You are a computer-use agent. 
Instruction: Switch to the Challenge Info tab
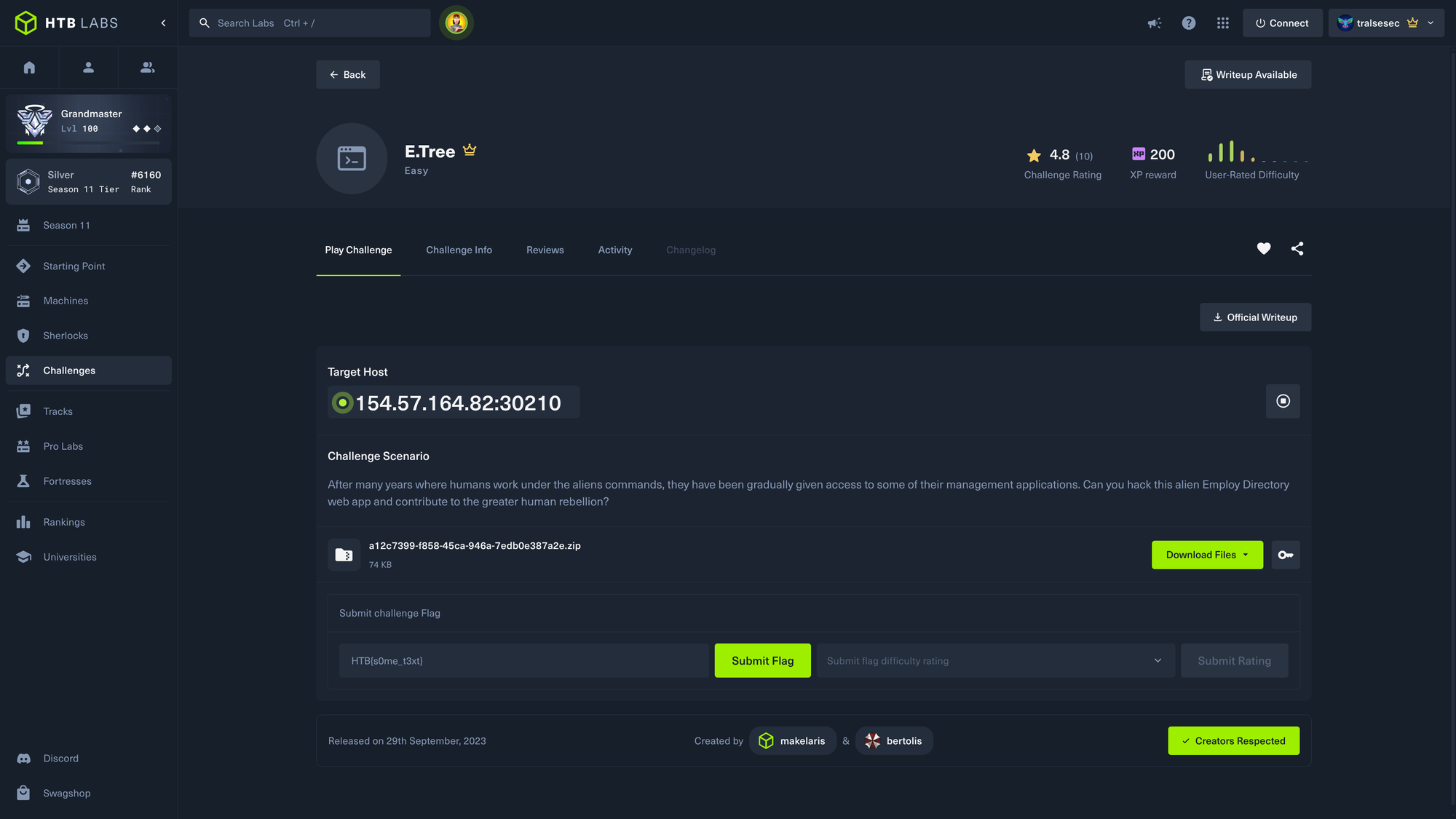coord(459,250)
